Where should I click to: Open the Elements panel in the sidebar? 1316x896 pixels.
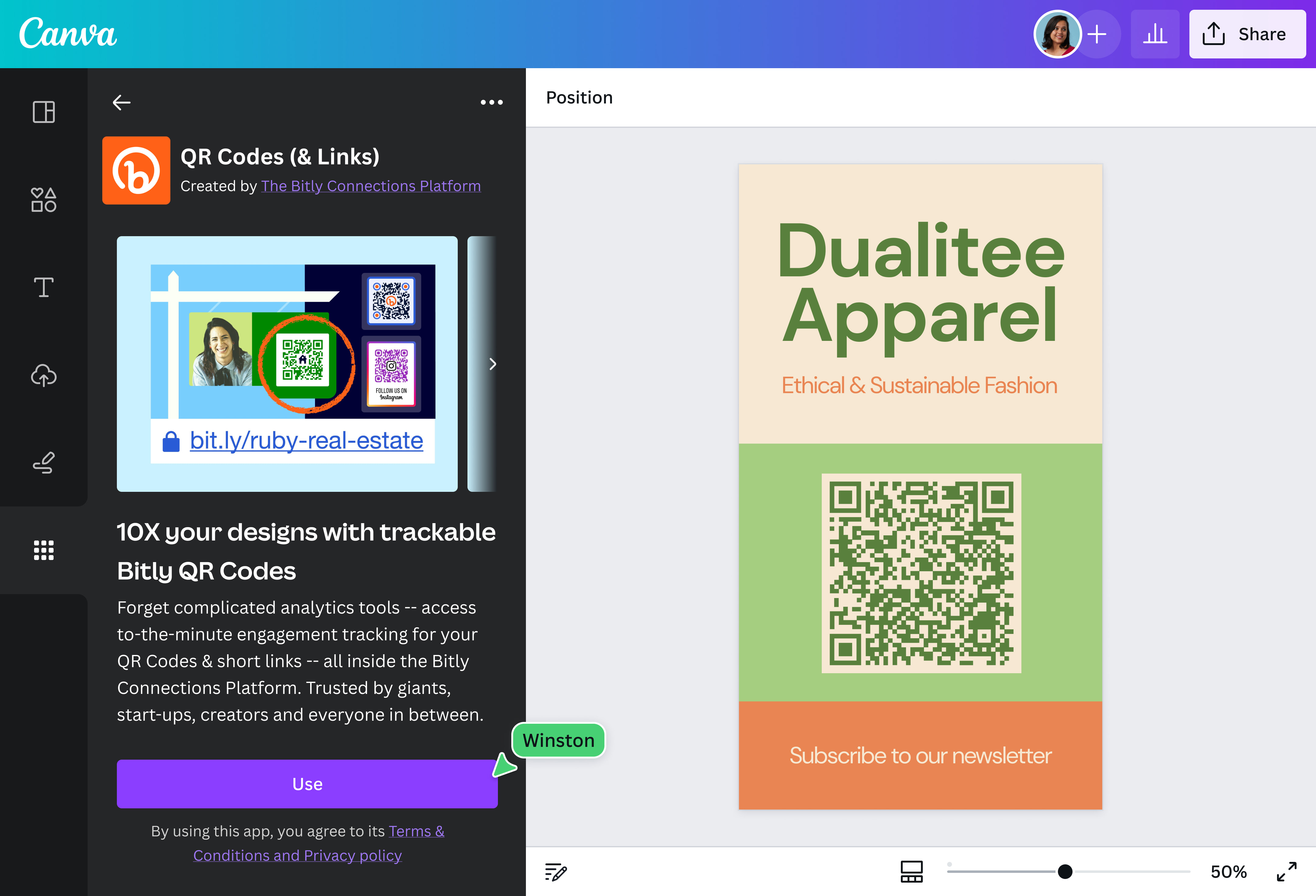[44, 200]
